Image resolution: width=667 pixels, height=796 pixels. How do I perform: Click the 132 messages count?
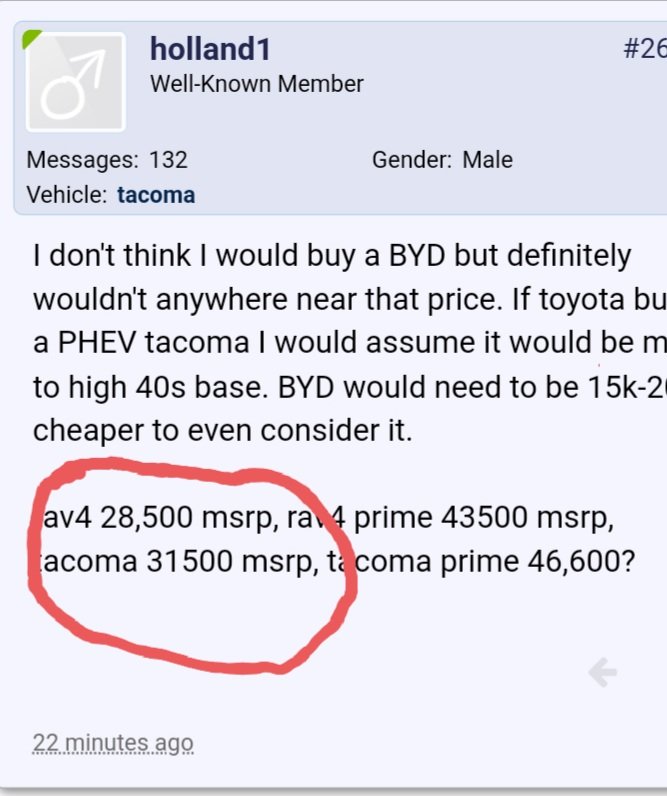pos(169,160)
